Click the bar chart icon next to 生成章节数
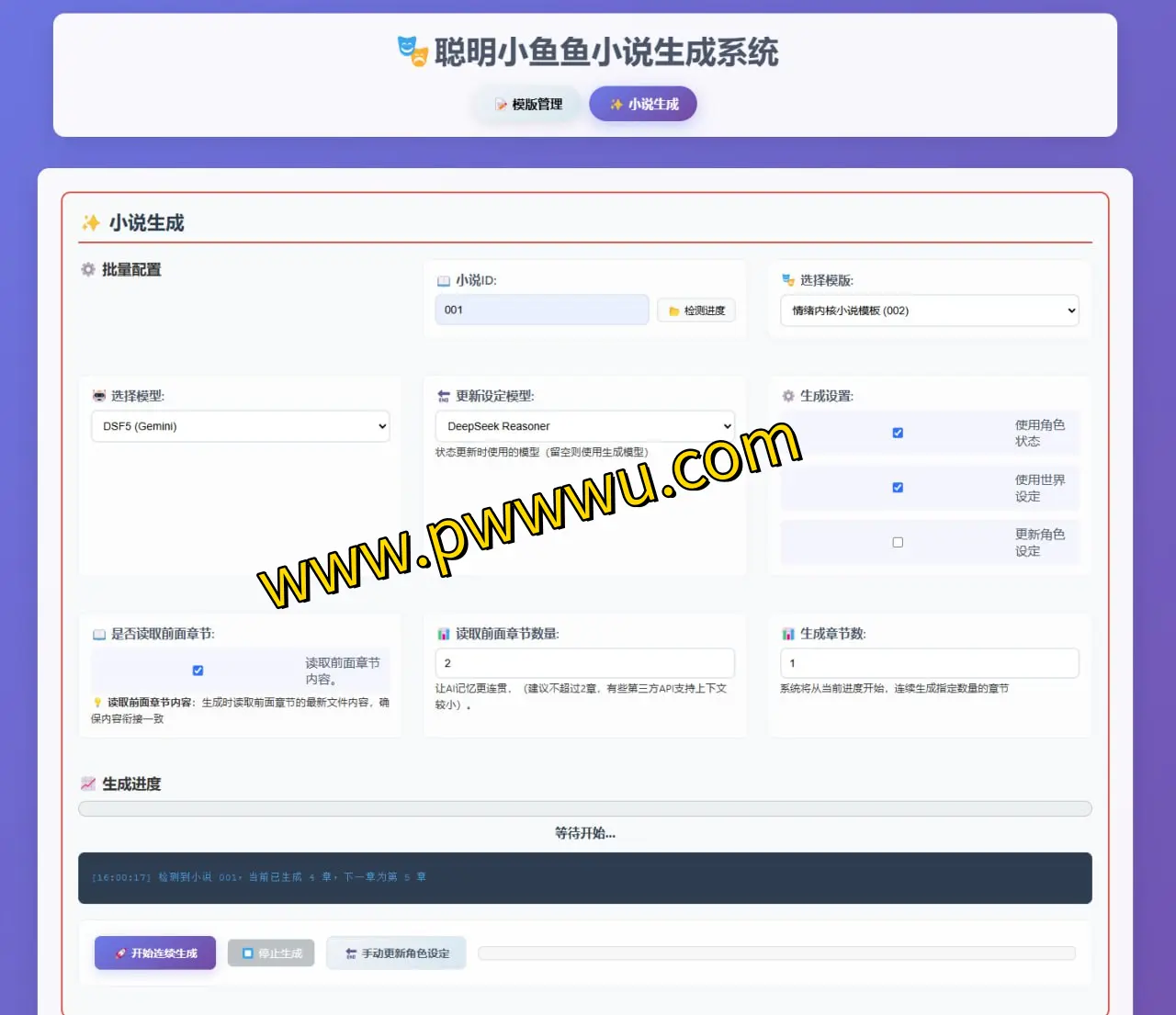Image resolution: width=1176 pixels, height=1015 pixels. pos(787,633)
